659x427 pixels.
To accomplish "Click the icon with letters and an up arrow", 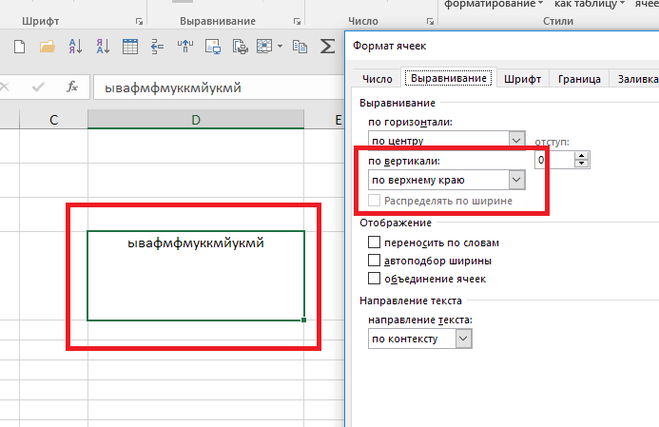I will coord(185,46).
